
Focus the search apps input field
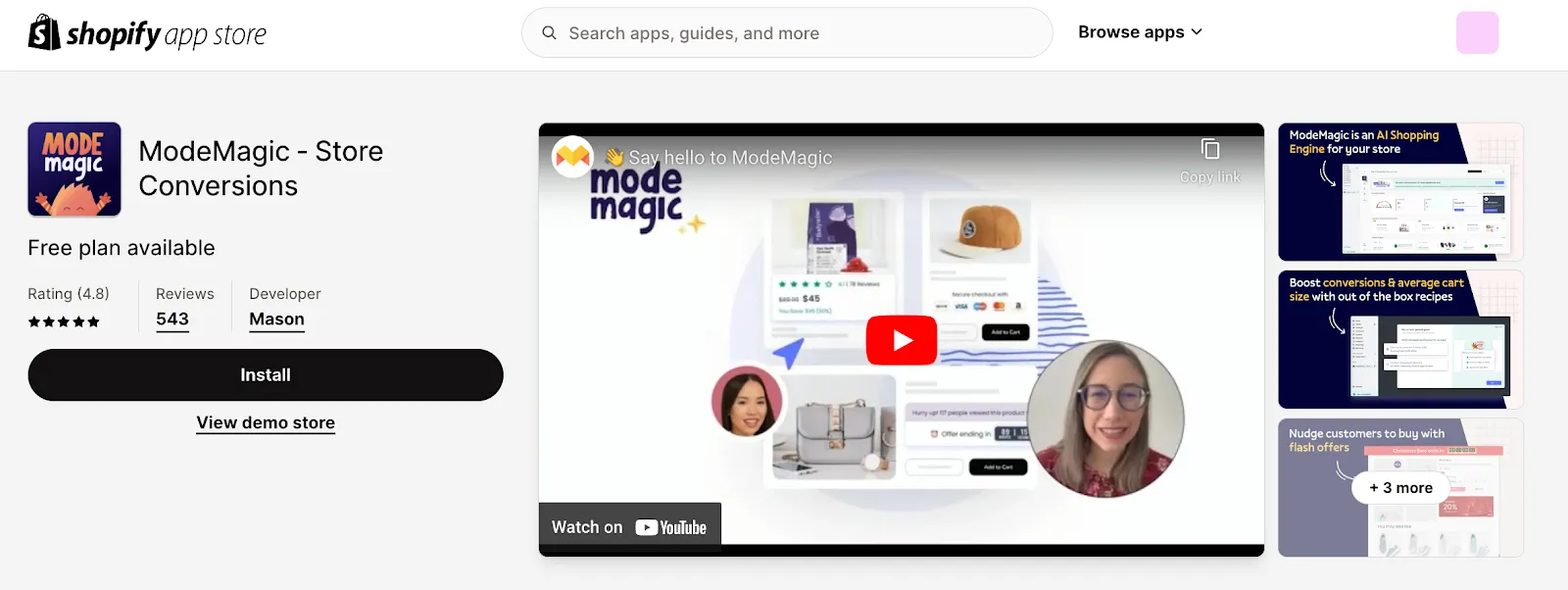[x=787, y=33]
